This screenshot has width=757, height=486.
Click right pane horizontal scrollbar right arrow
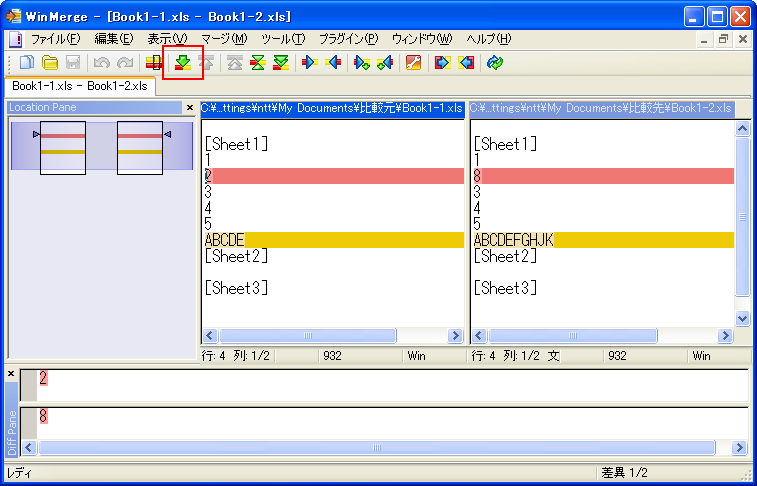click(x=725, y=335)
